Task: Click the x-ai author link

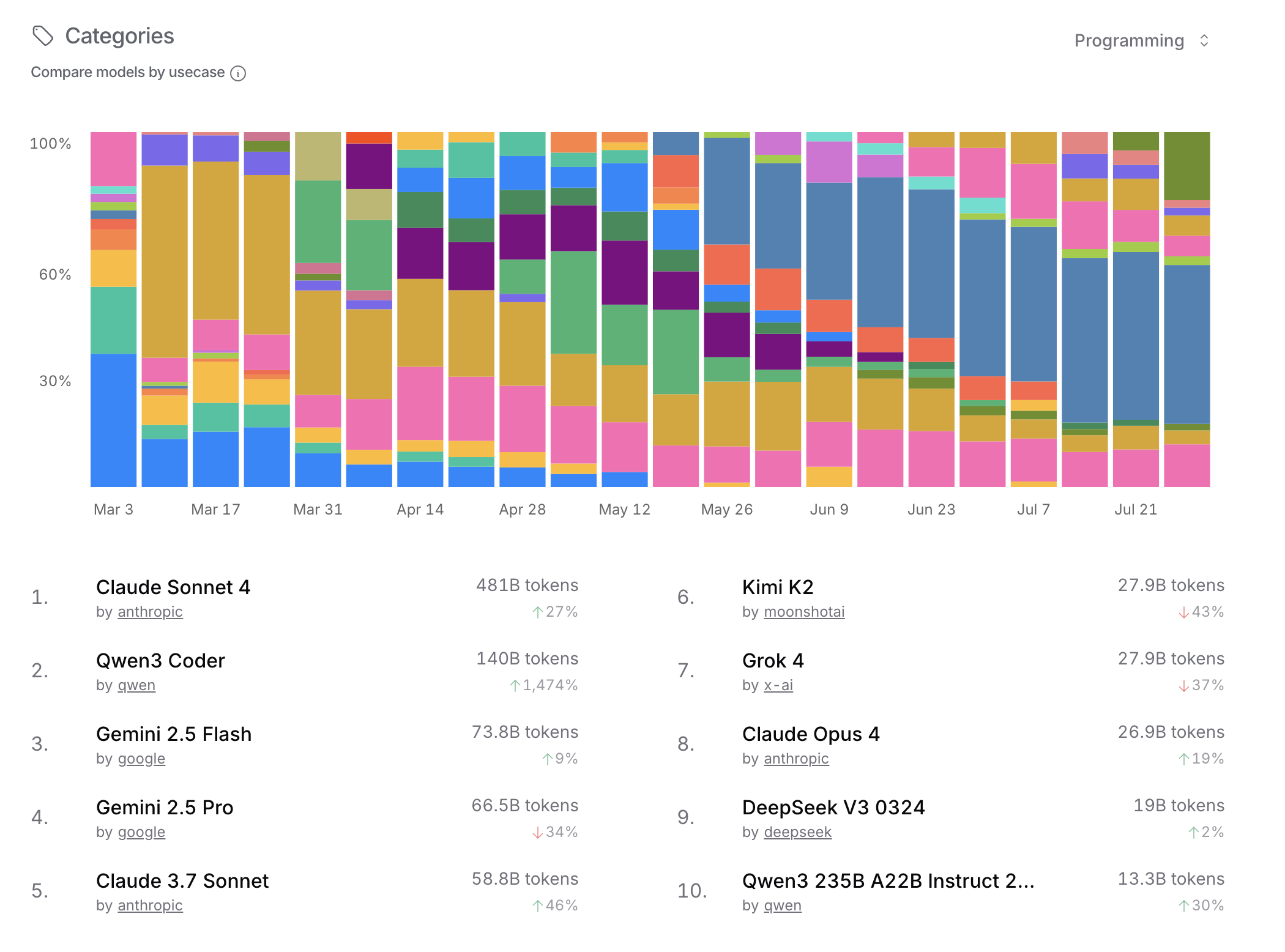Action: [x=778, y=685]
